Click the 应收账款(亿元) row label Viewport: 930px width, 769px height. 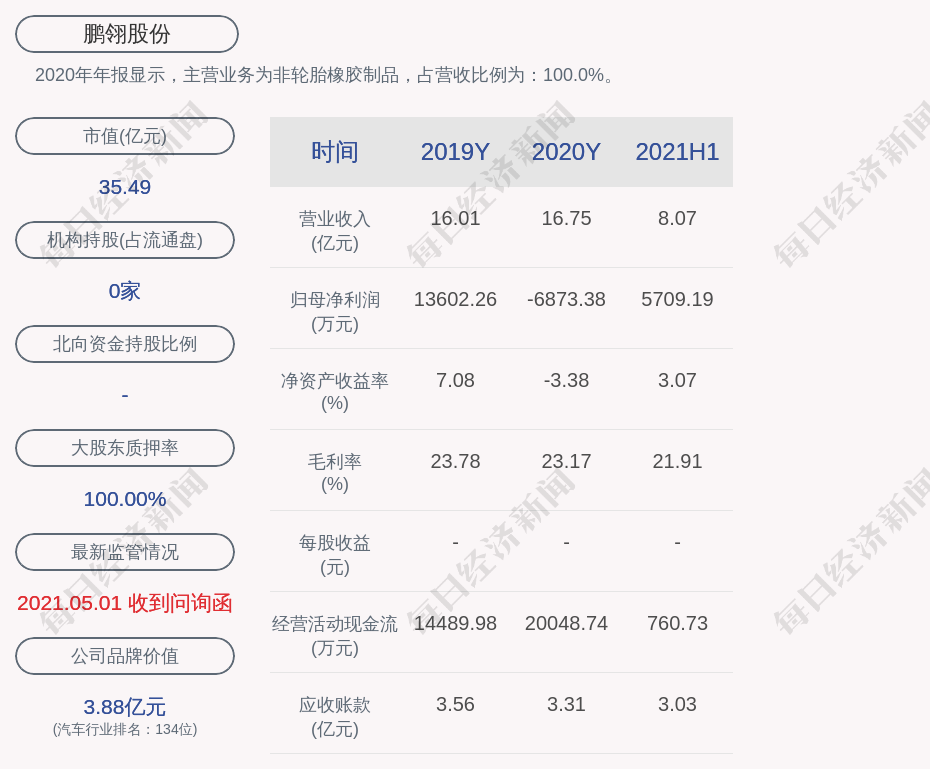coord(335,717)
